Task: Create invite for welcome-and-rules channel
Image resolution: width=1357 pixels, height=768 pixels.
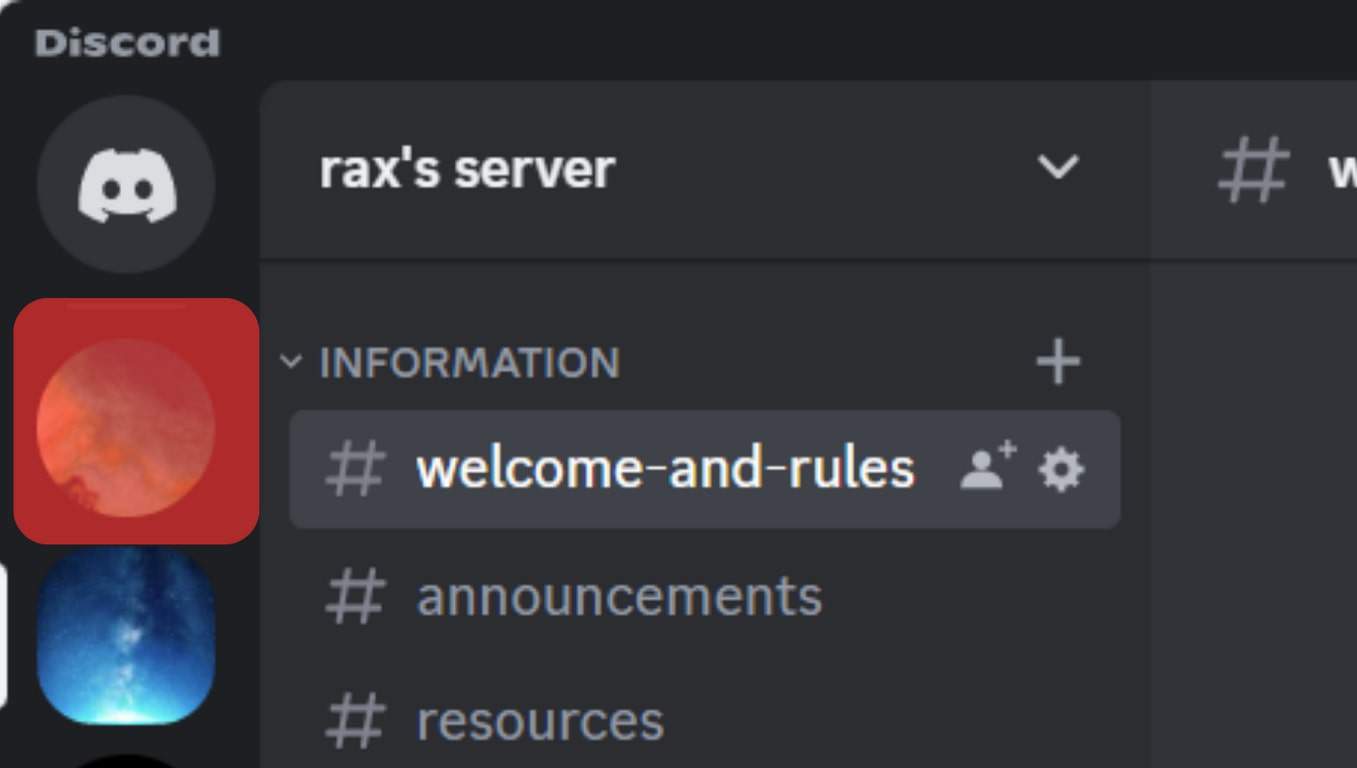Action: coord(988,467)
